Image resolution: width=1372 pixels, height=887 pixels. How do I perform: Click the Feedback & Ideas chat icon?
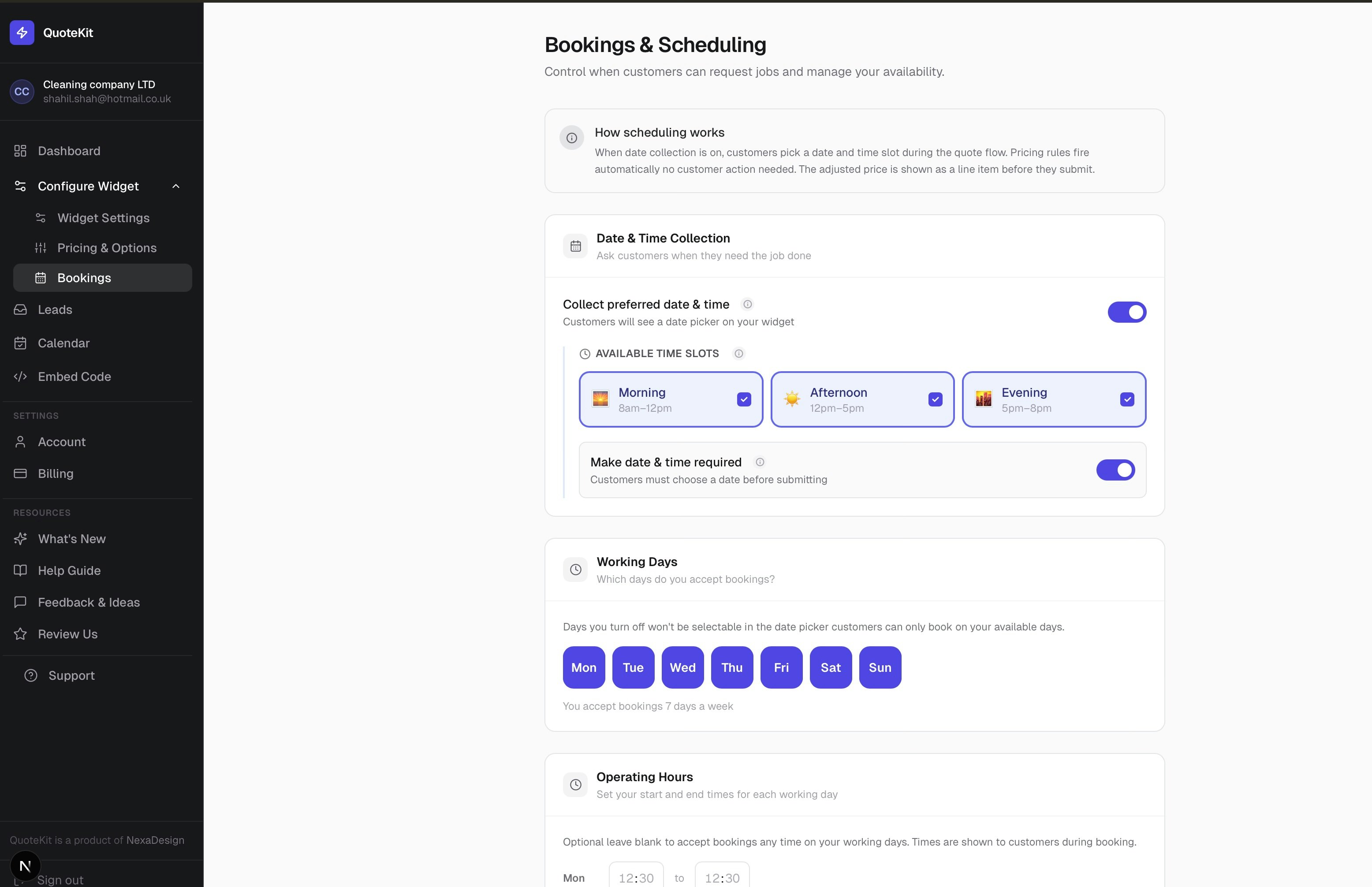(x=20, y=603)
